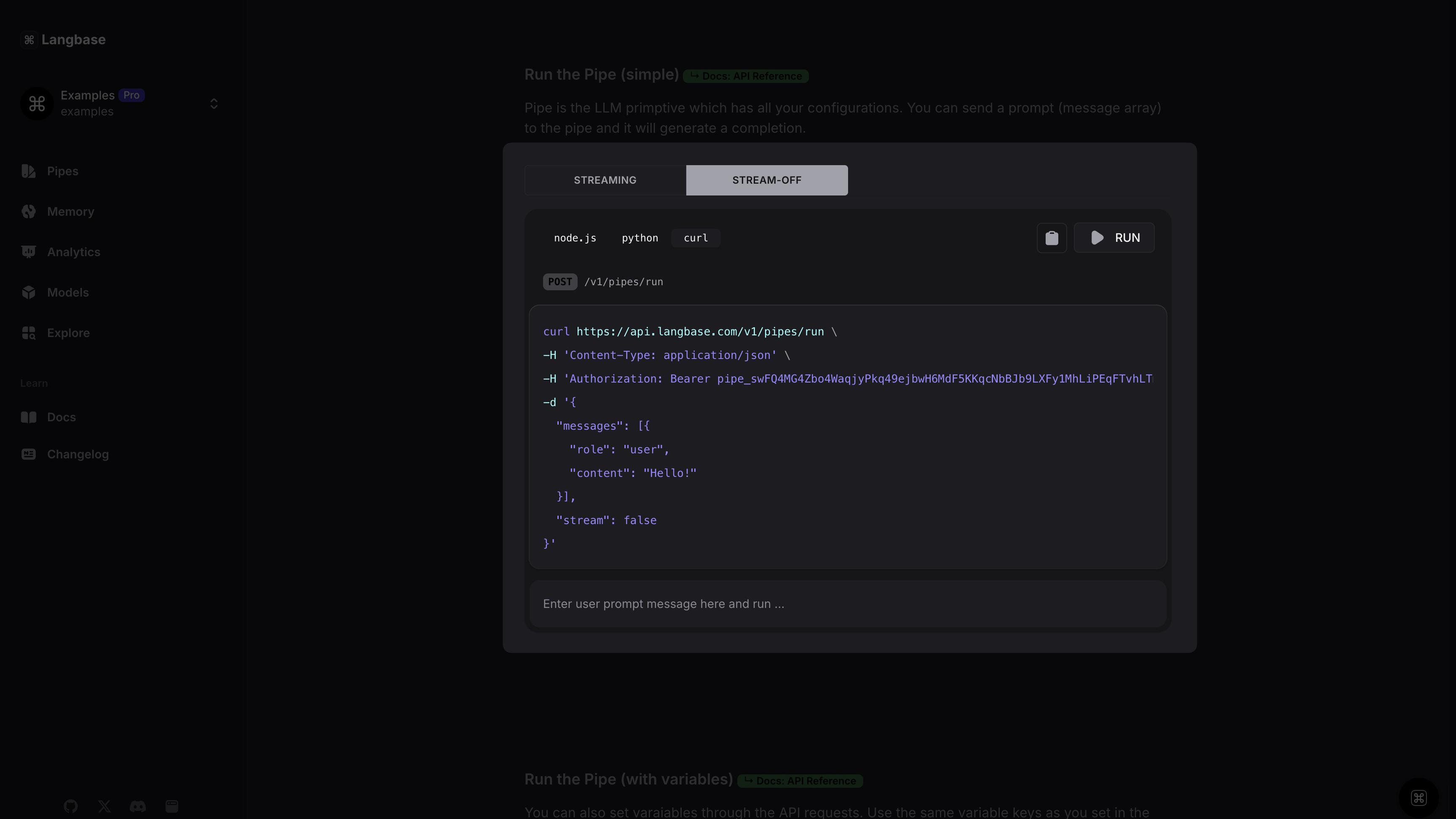Open the X (Twitter) footer icon
1456x819 pixels.
tap(104, 806)
